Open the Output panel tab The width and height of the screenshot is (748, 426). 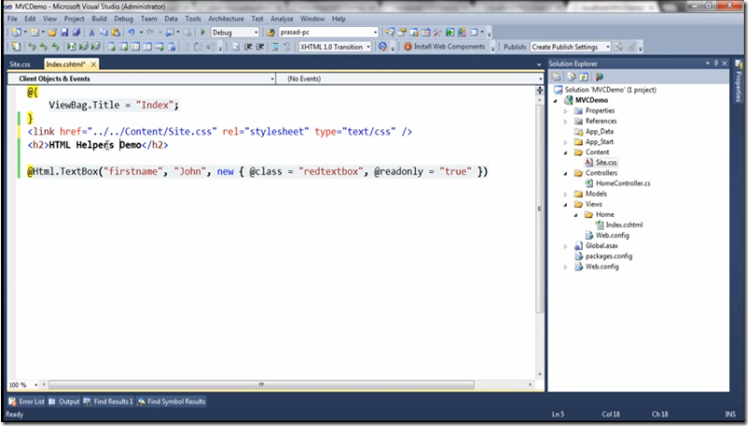point(64,402)
